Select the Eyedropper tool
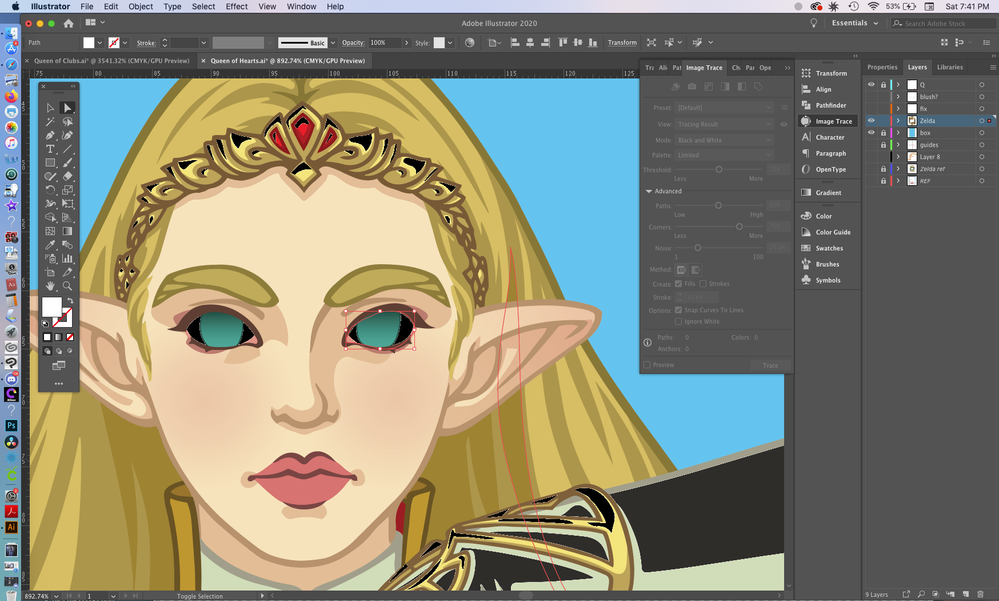This screenshot has height=601, width=999. pyautogui.click(x=50, y=245)
